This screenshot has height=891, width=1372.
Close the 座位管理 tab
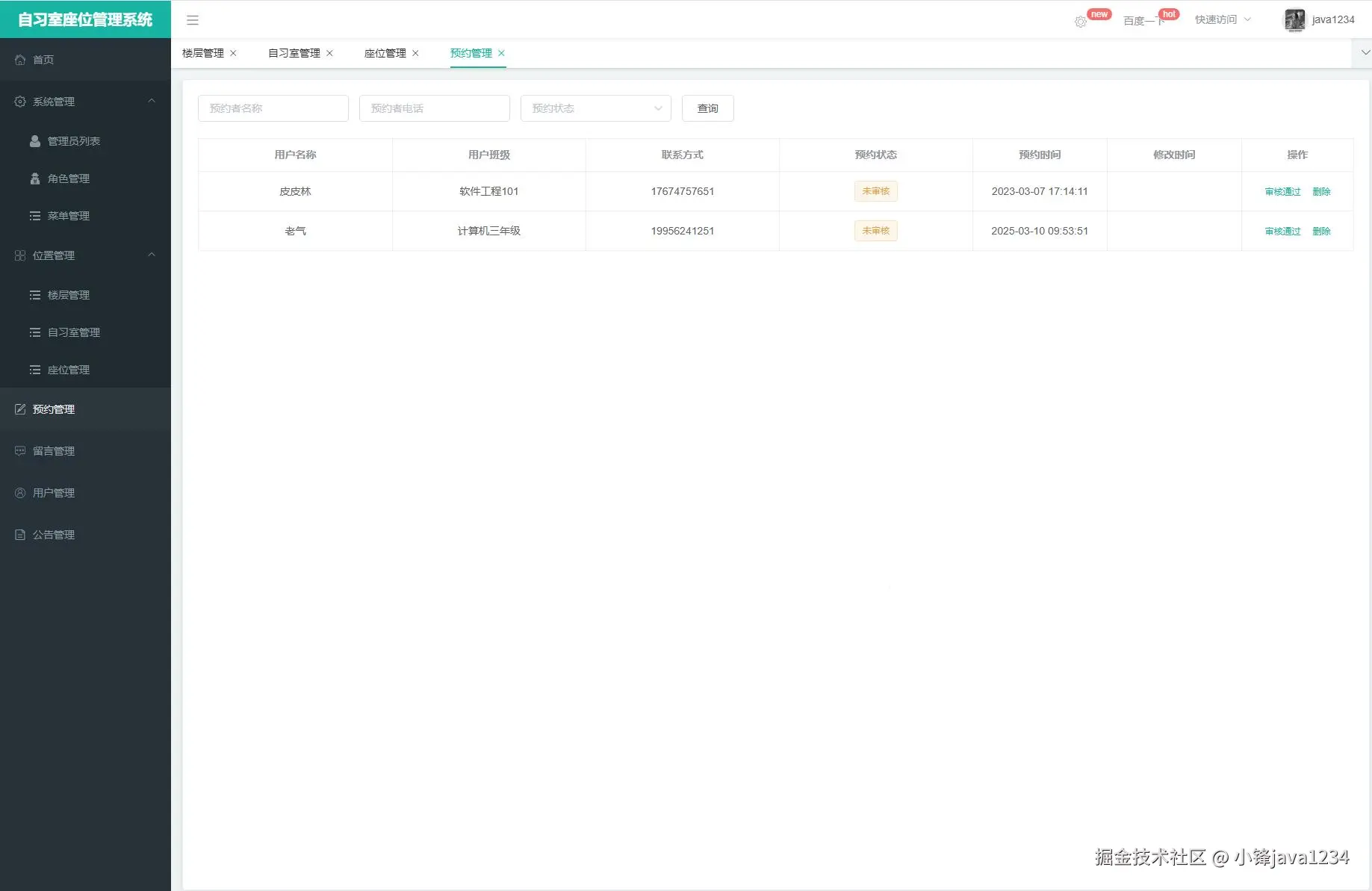tap(415, 53)
